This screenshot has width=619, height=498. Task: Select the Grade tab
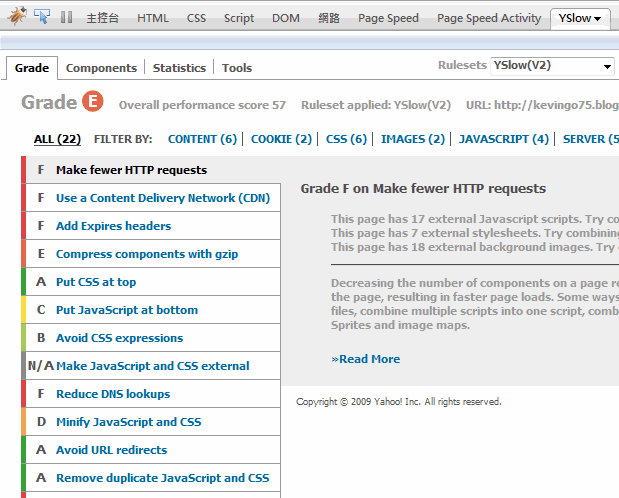pos(32,68)
